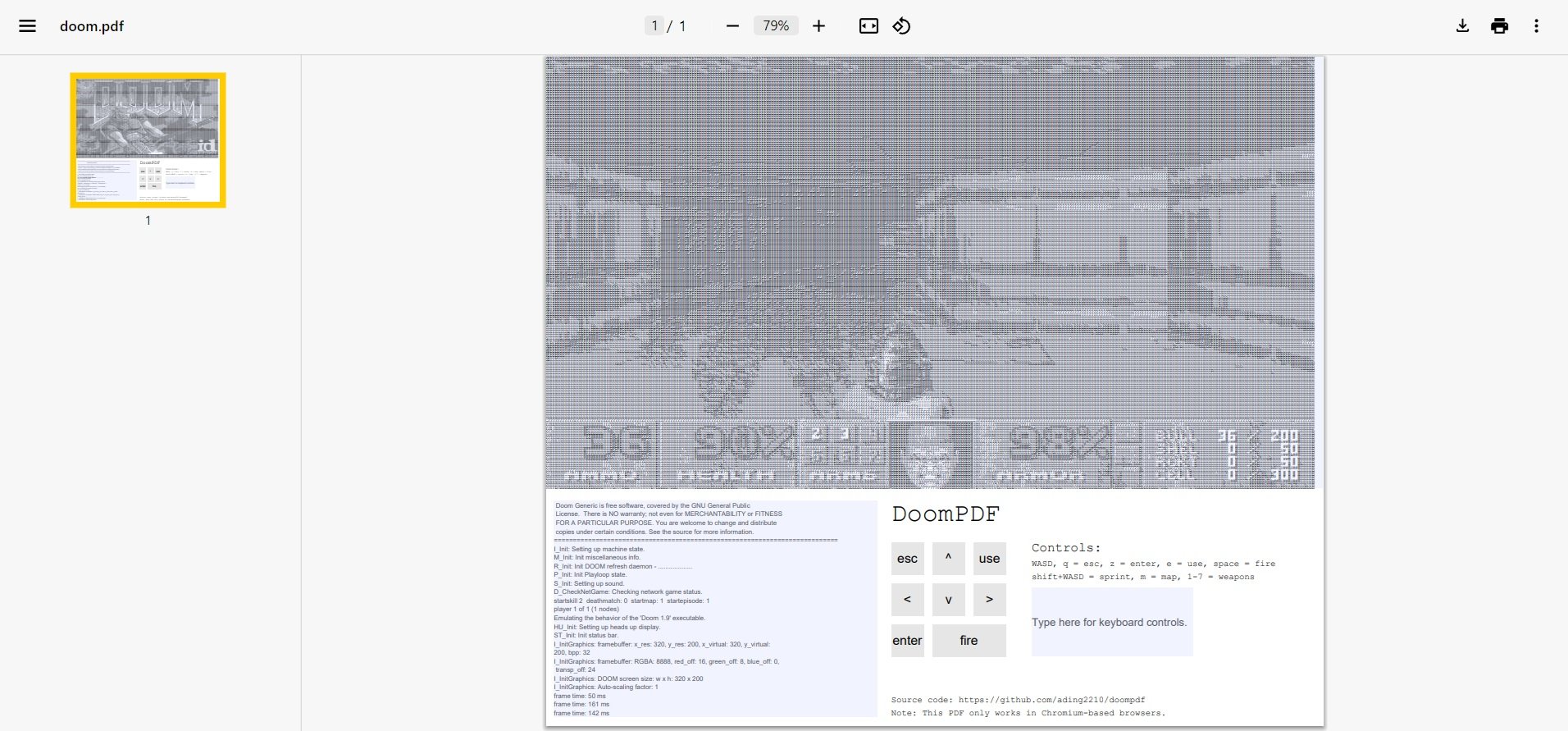Click the 'shift+WASD = sprint' controls line
1568x731 pixels.
point(1143,577)
